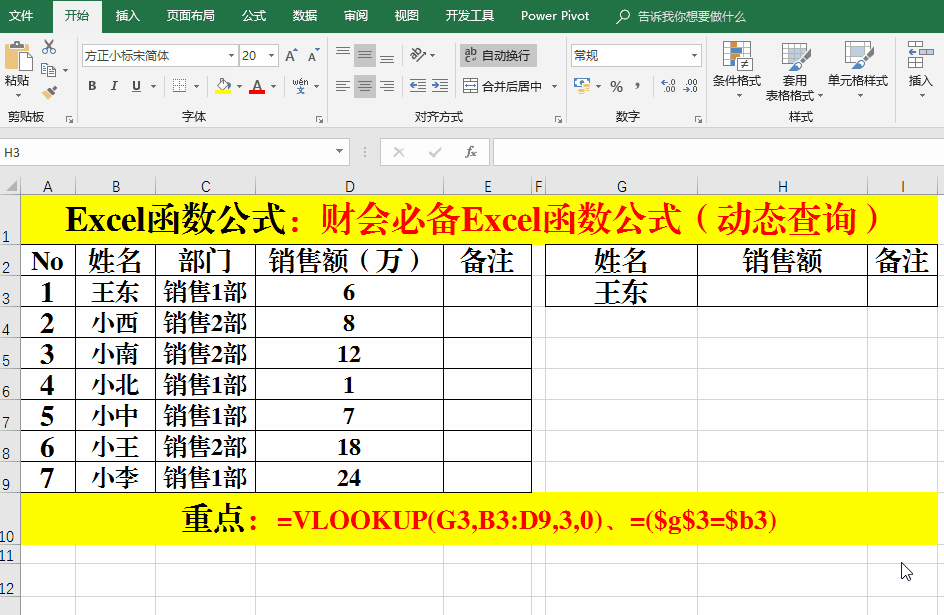Expand the merge options dropdown arrow

[554, 86]
